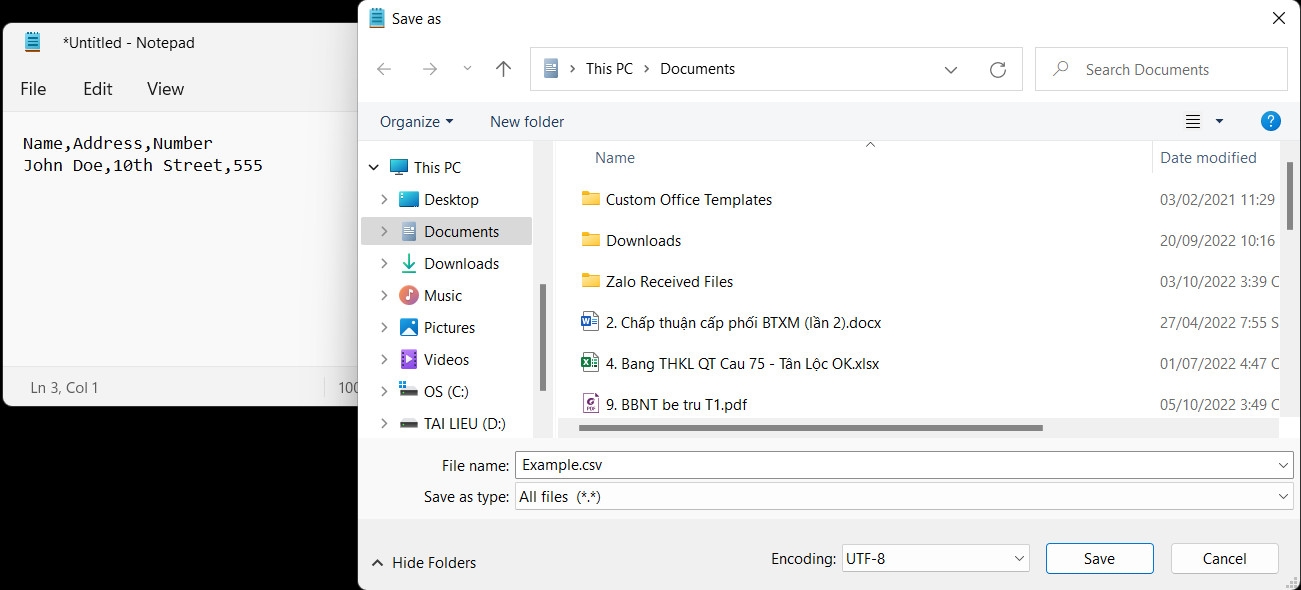This screenshot has width=1301, height=590.
Task: Open the Encoding UTF-8 dropdown
Action: (x=935, y=558)
